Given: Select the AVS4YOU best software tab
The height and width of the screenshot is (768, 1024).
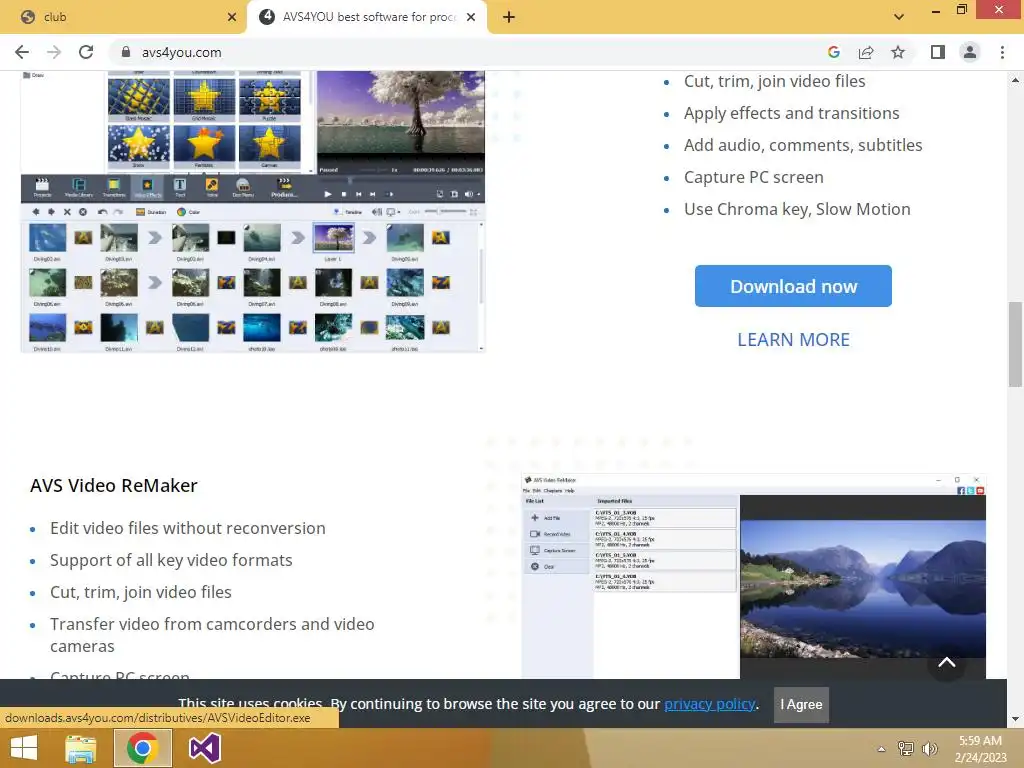Looking at the screenshot, I should point(367,17).
